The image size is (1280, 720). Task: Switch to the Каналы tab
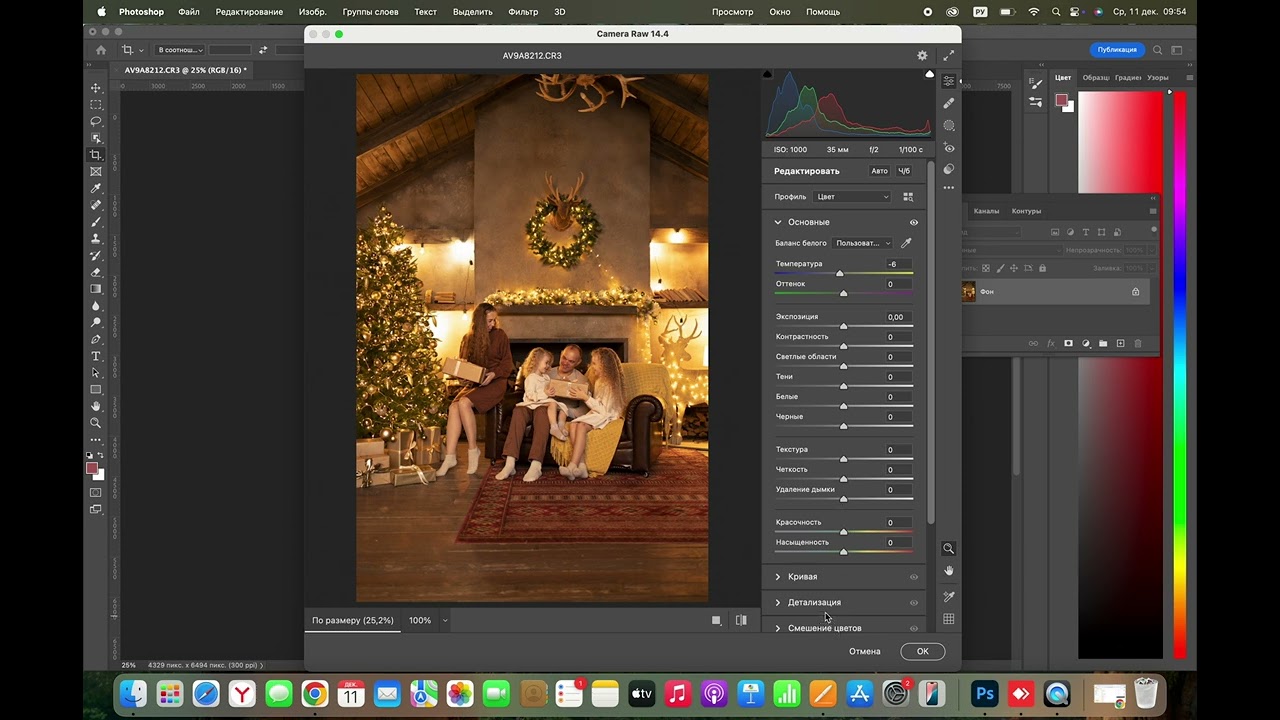(986, 211)
